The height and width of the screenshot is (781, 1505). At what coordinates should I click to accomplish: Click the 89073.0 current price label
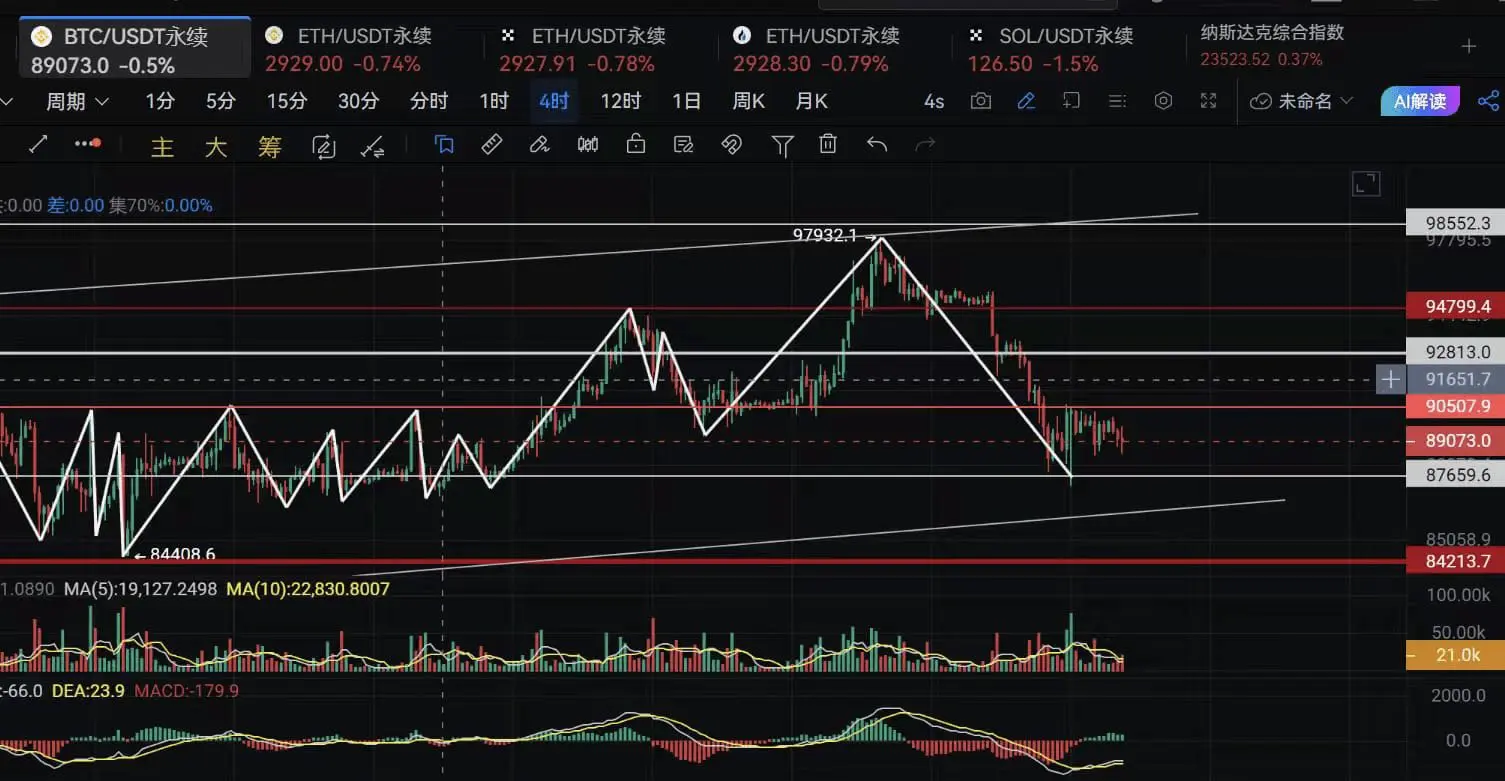[x=1456, y=441]
